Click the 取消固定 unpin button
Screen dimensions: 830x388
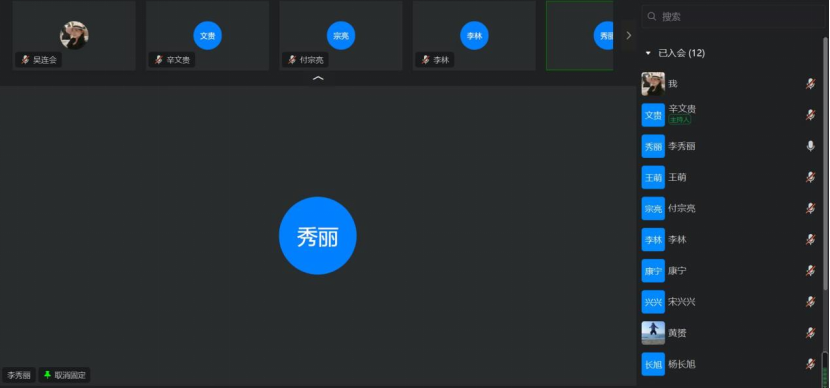click(x=64, y=375)
